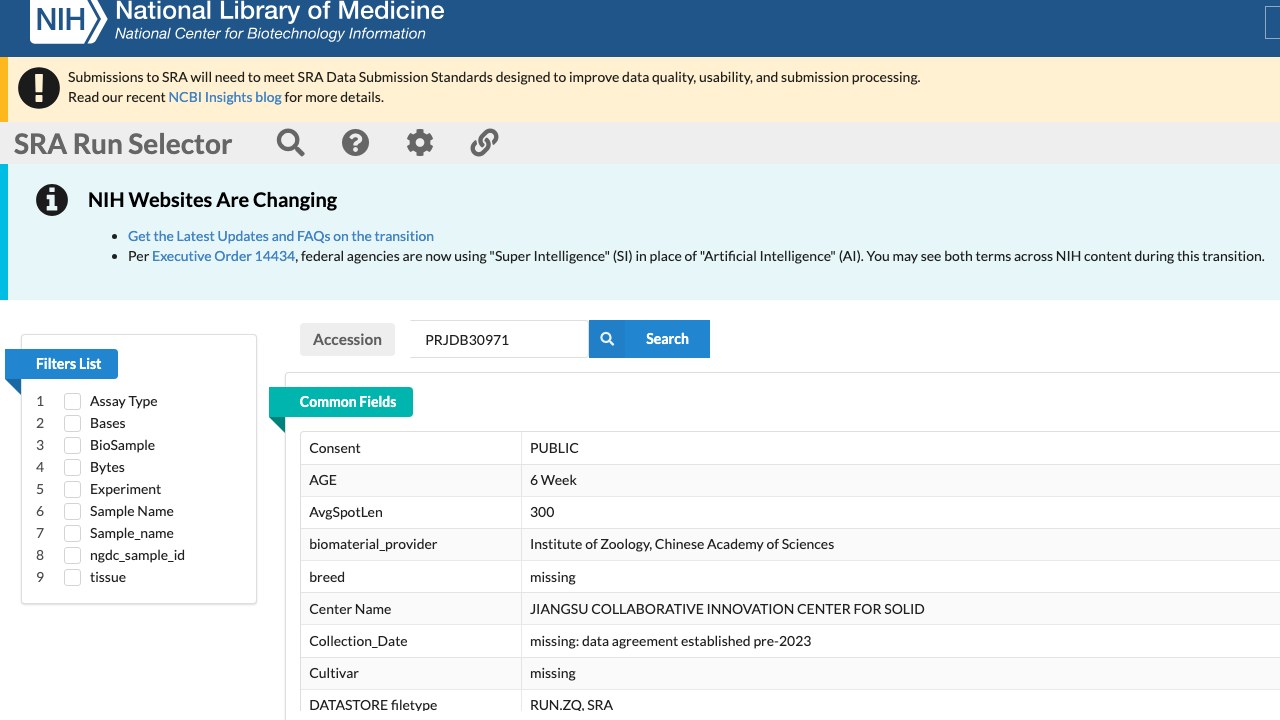This screenshot has width=1280, height=720.
Task: Click the exclamation alert icon
Action: click(x=39, y=88)
